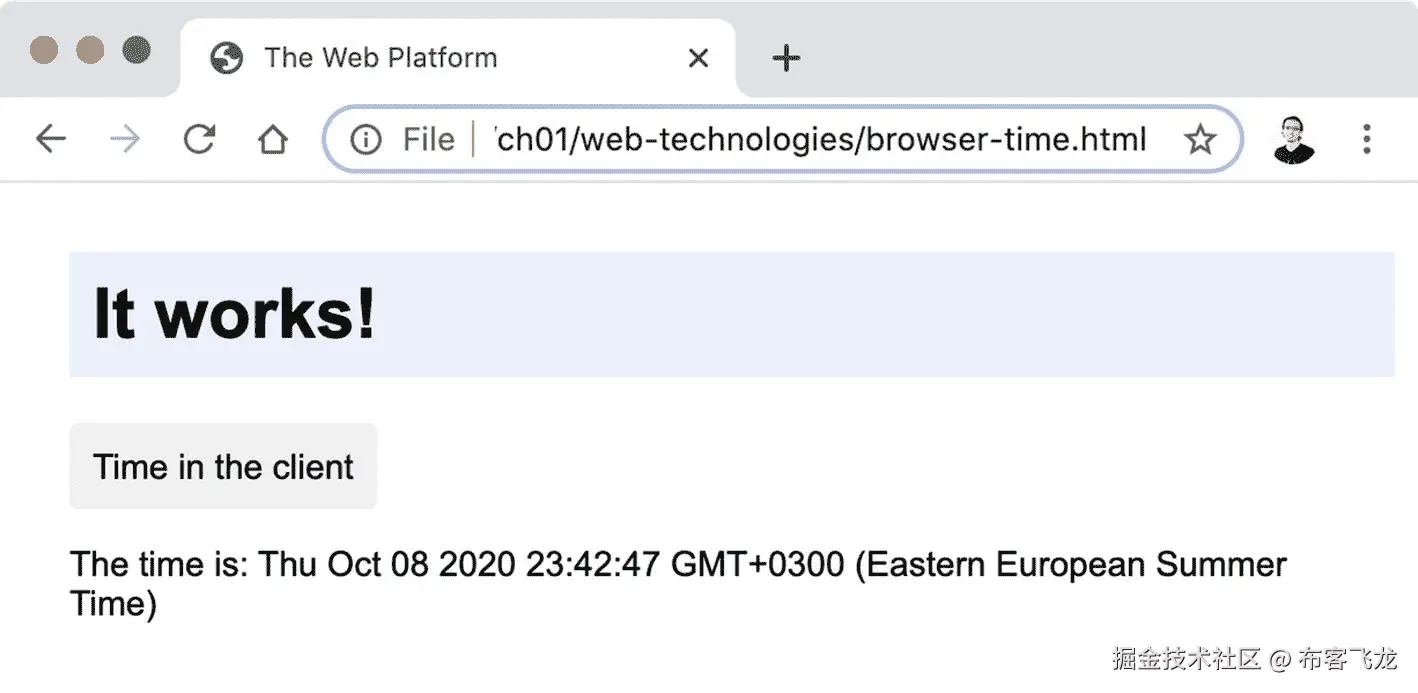Reload the browser-time.html page
The width and height of the screenshot is (1418, 693).
coord(199,139)
